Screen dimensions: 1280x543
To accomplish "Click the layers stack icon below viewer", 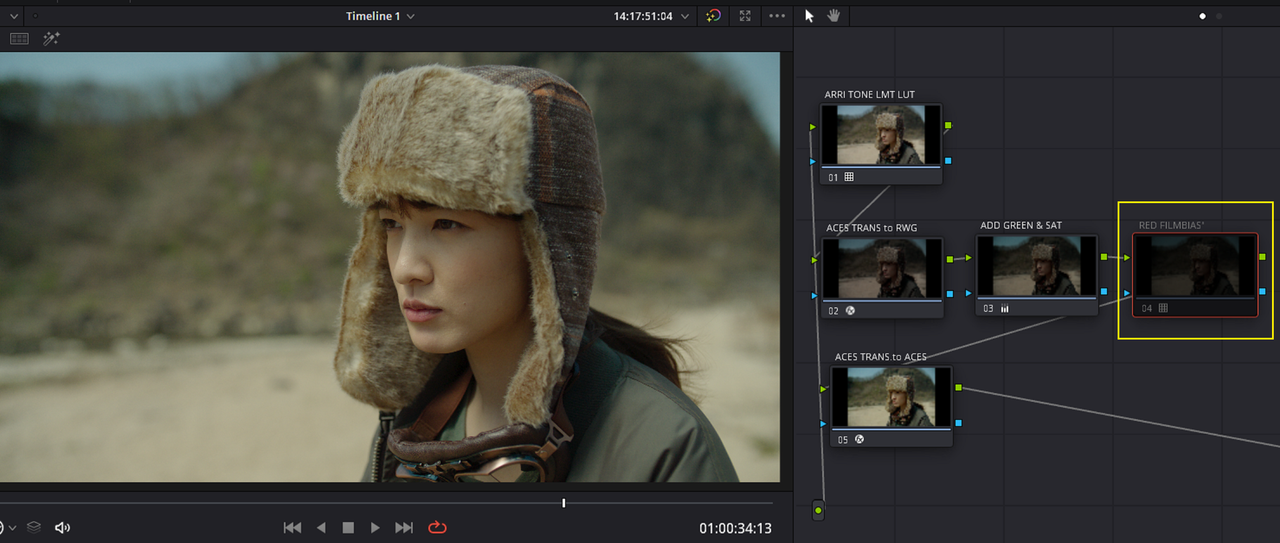I will 34,527.
